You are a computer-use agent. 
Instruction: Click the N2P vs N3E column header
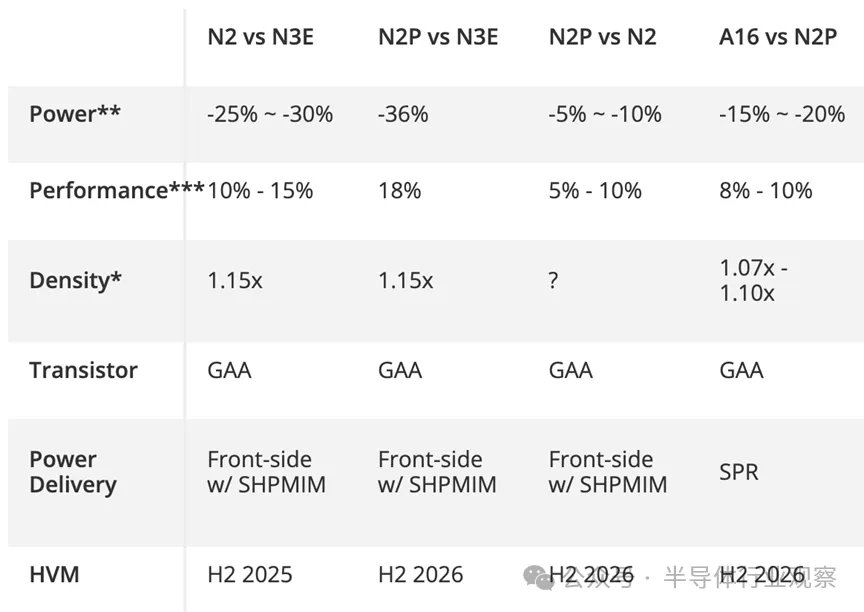[x=437, y=38]
